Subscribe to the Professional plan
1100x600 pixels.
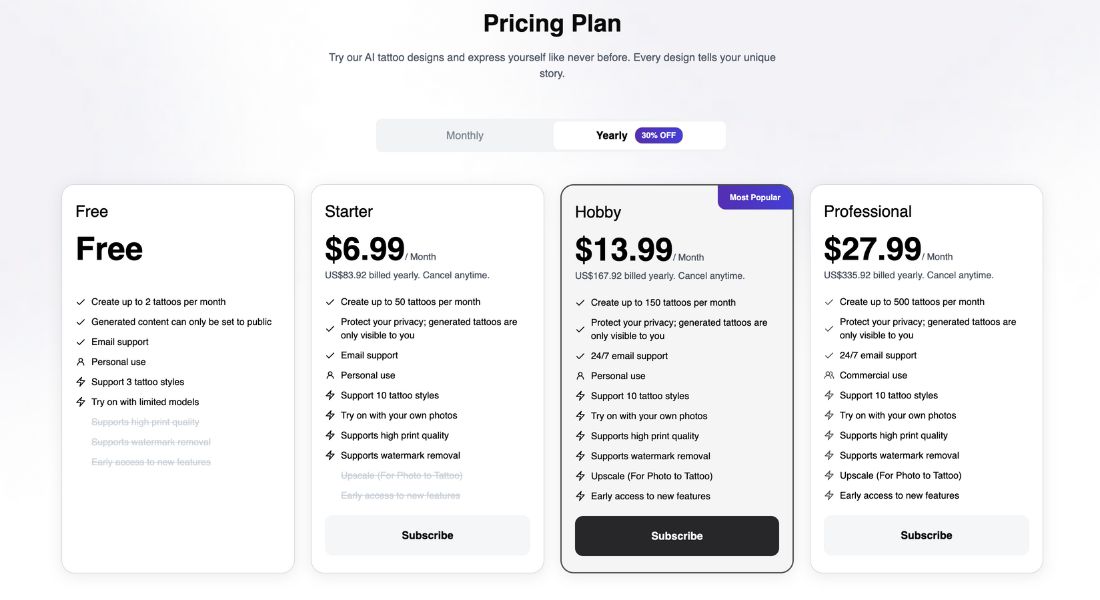926,535
